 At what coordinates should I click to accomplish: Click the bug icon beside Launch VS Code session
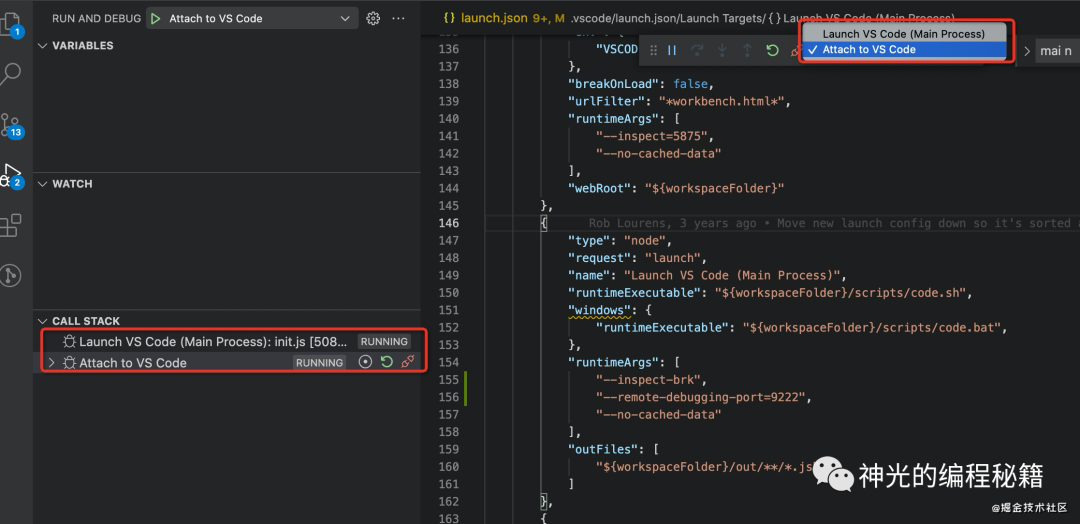click(x=69, y=342)
